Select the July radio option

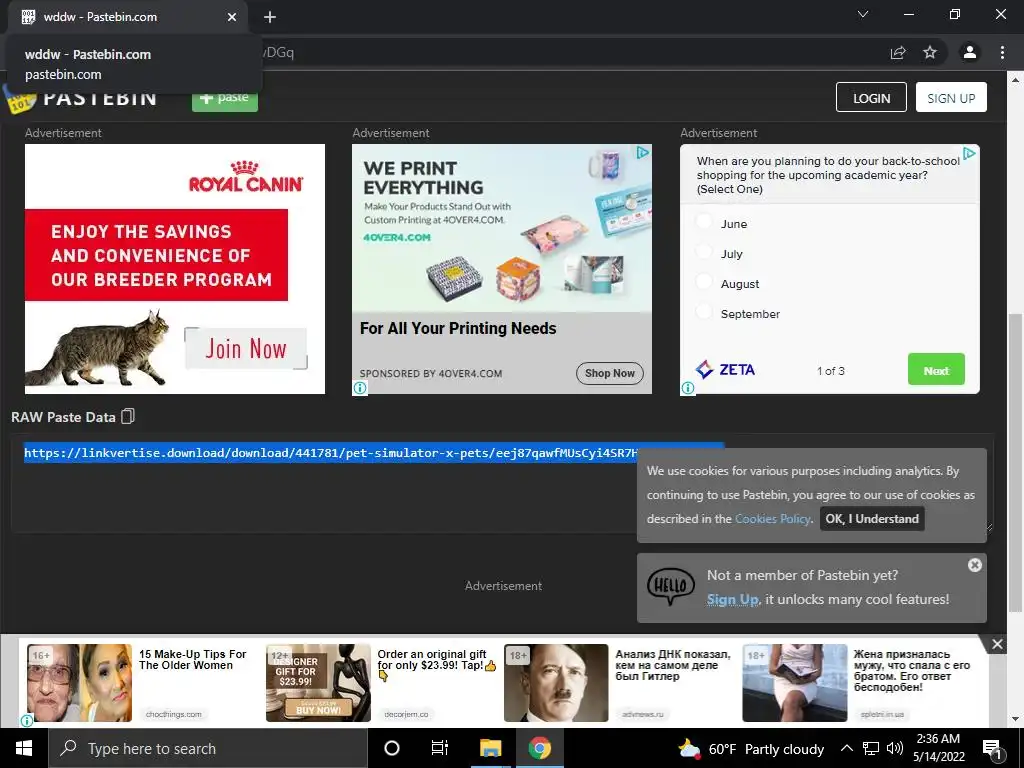(x=704, y=252)
